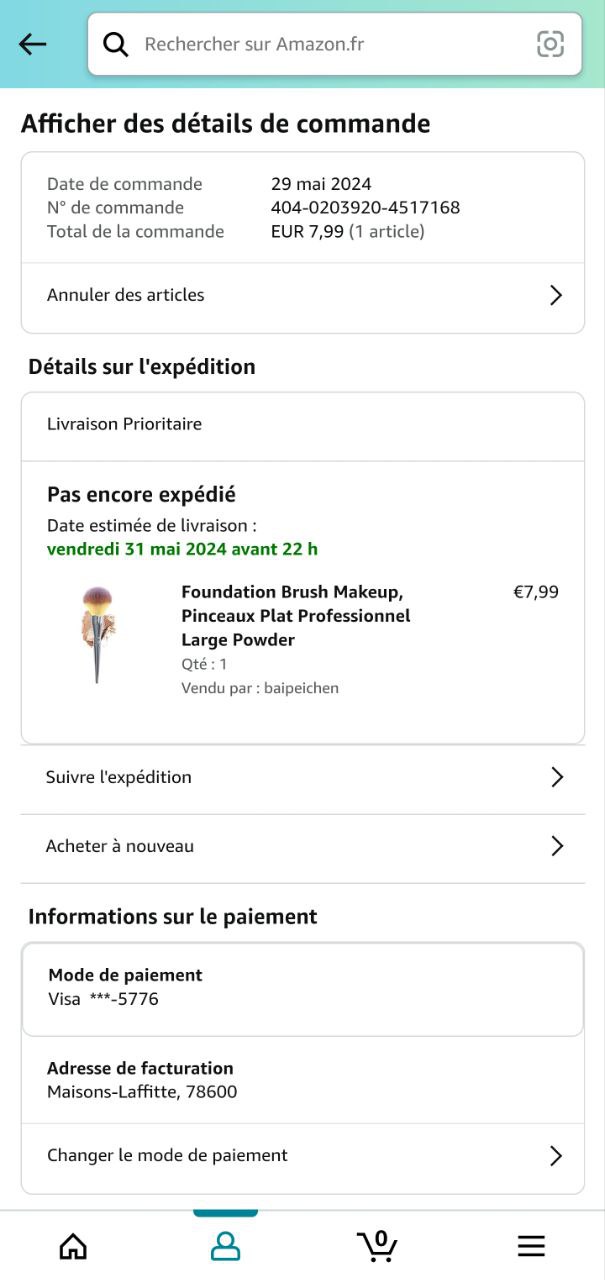Expand the Annuler des articles chevron
605x1280 pixels.
pyautogui.click(x=556, y=295)
